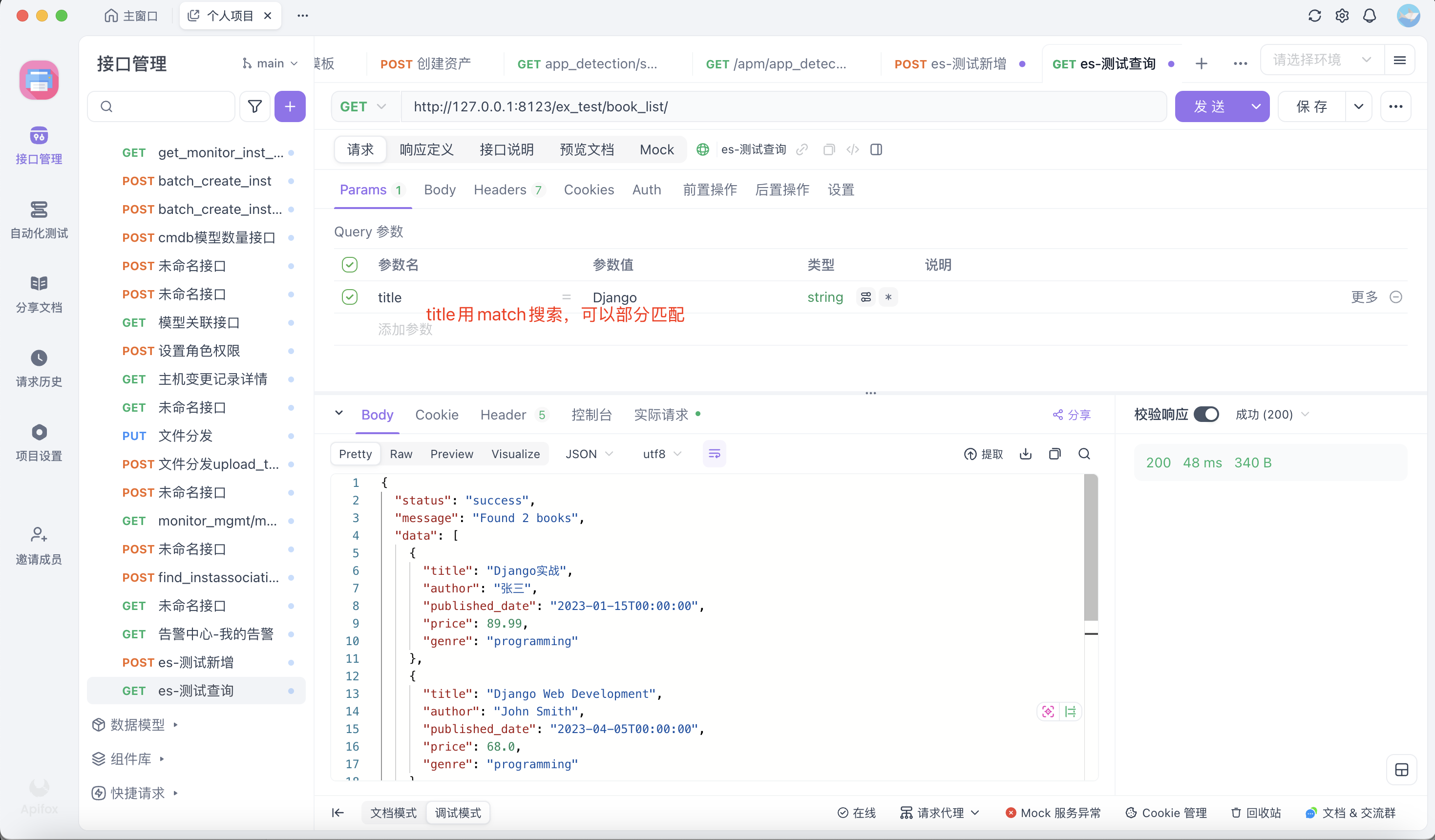Switch to the Headers request tab
This screenshot has width=1435, height=840.
tap(500, 189)
